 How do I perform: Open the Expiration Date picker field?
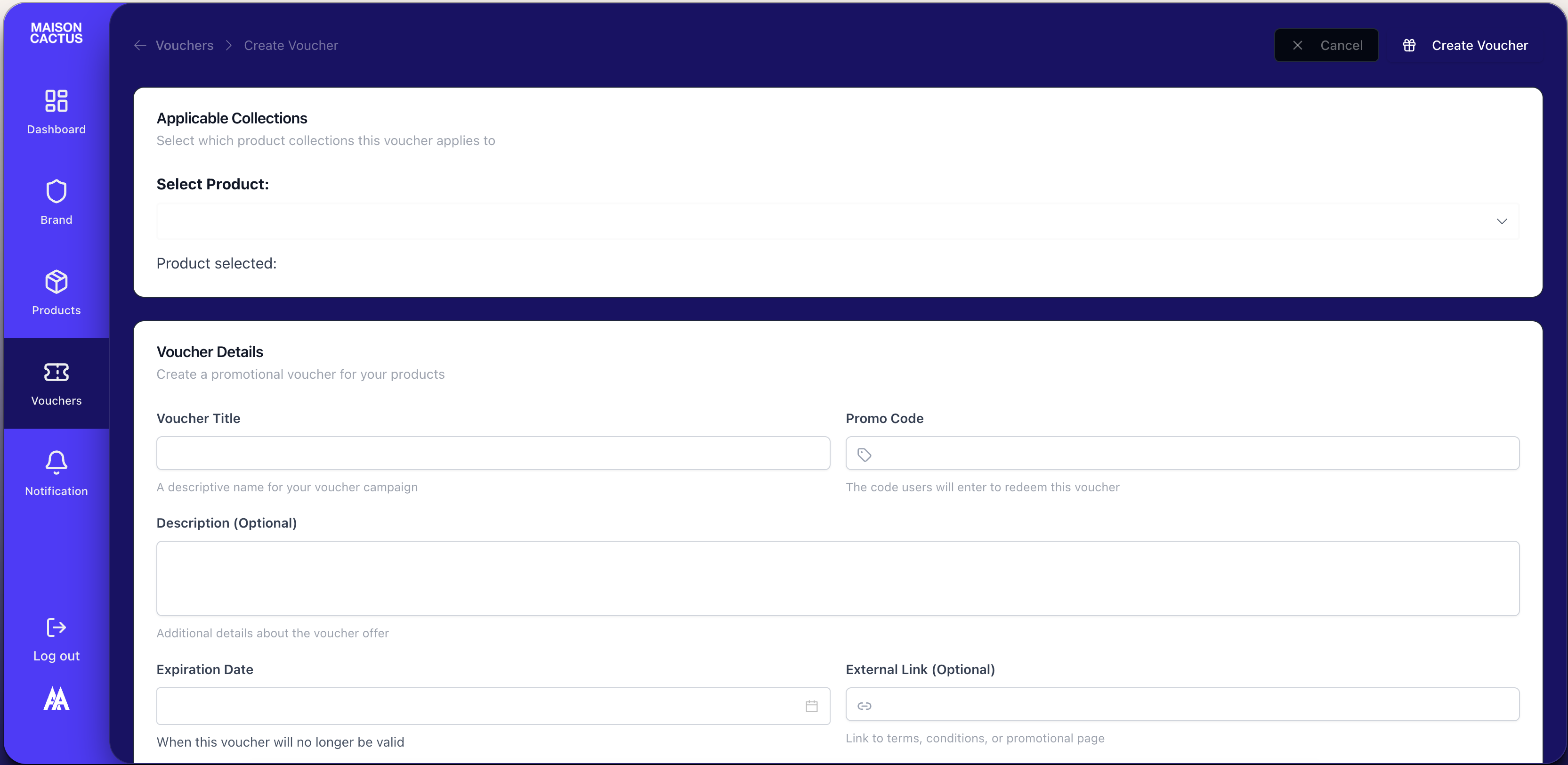475,706
